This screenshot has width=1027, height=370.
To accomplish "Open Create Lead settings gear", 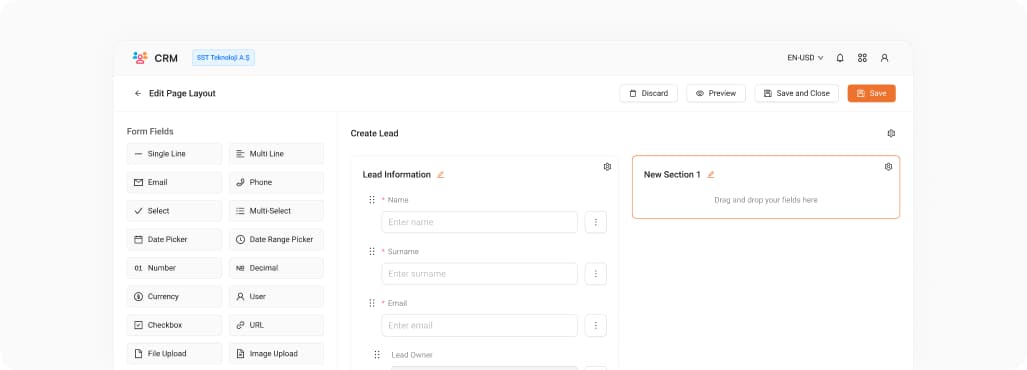I will pyautogui.click(x=891, y=134).
